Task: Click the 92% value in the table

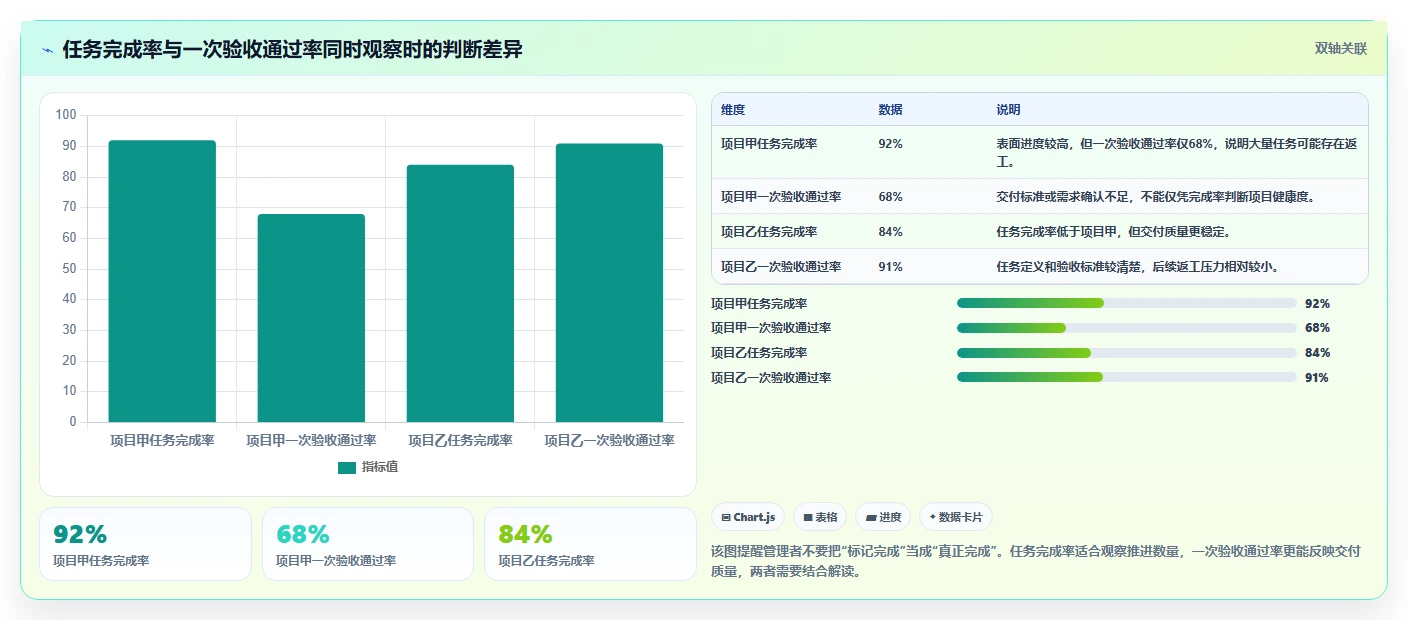Action: click(x=890, y=144)
